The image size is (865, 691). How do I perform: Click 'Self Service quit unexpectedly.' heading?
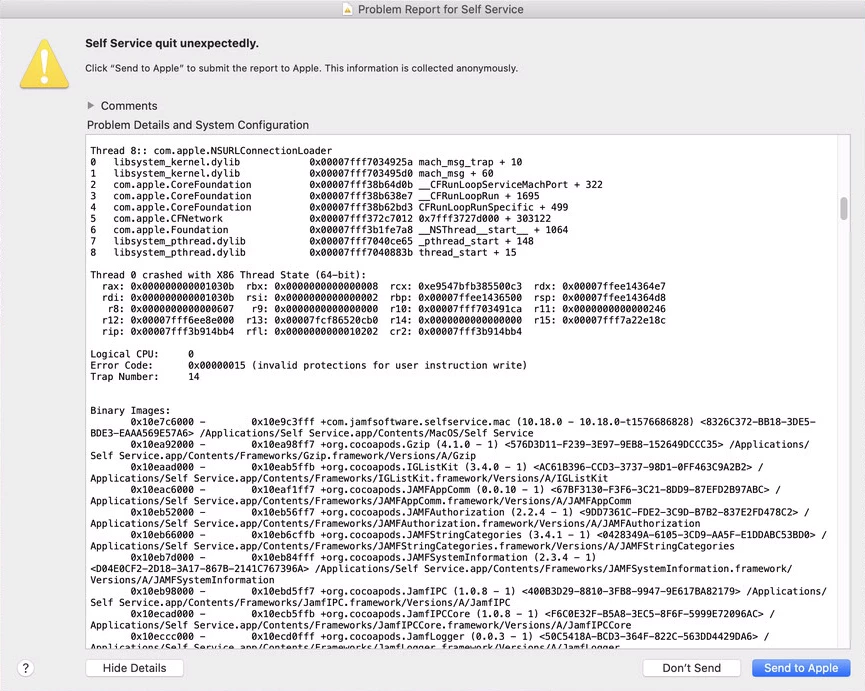(172, 44)
